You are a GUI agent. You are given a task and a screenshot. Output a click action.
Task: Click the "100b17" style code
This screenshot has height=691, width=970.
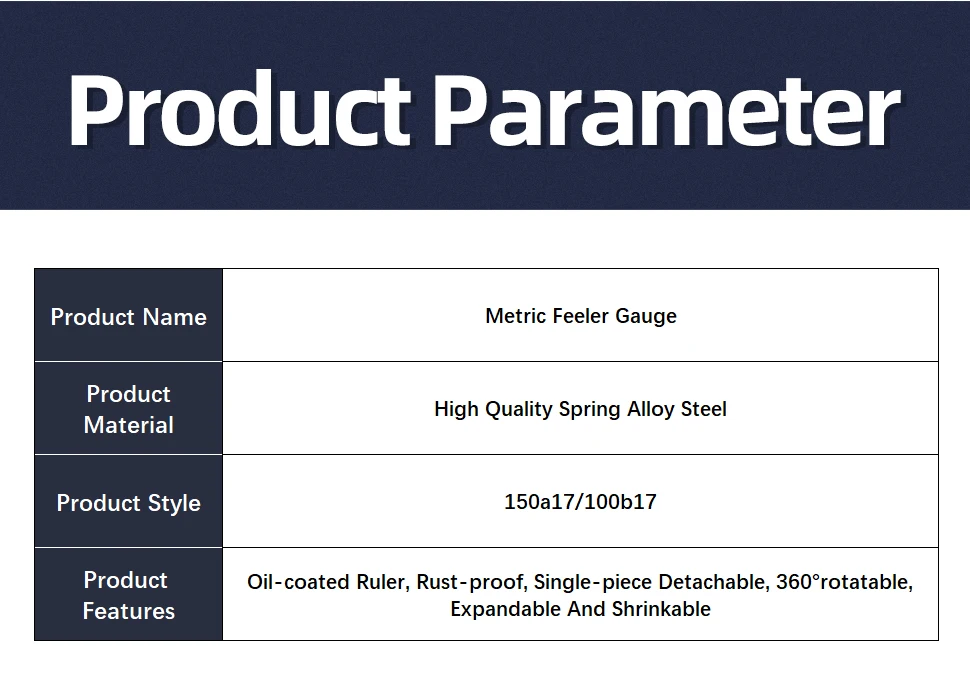(x=620, y=502)
